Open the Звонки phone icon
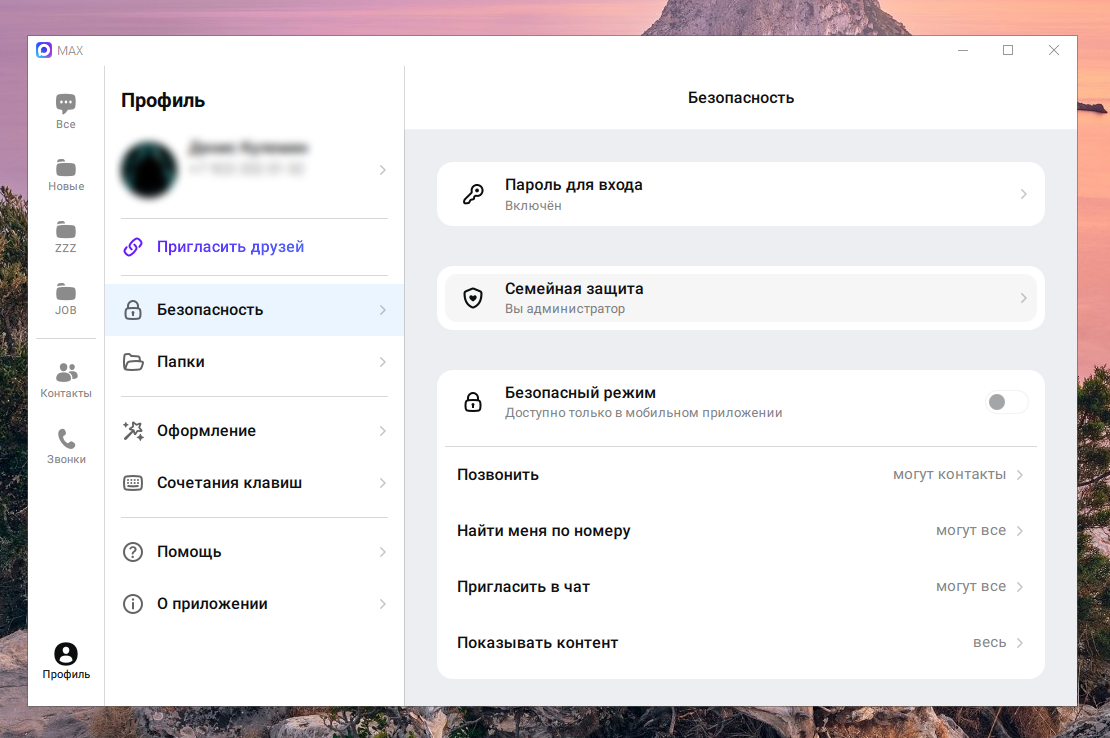The width and height of the screenshot is (1110, 738). click(x=66, y=440)
